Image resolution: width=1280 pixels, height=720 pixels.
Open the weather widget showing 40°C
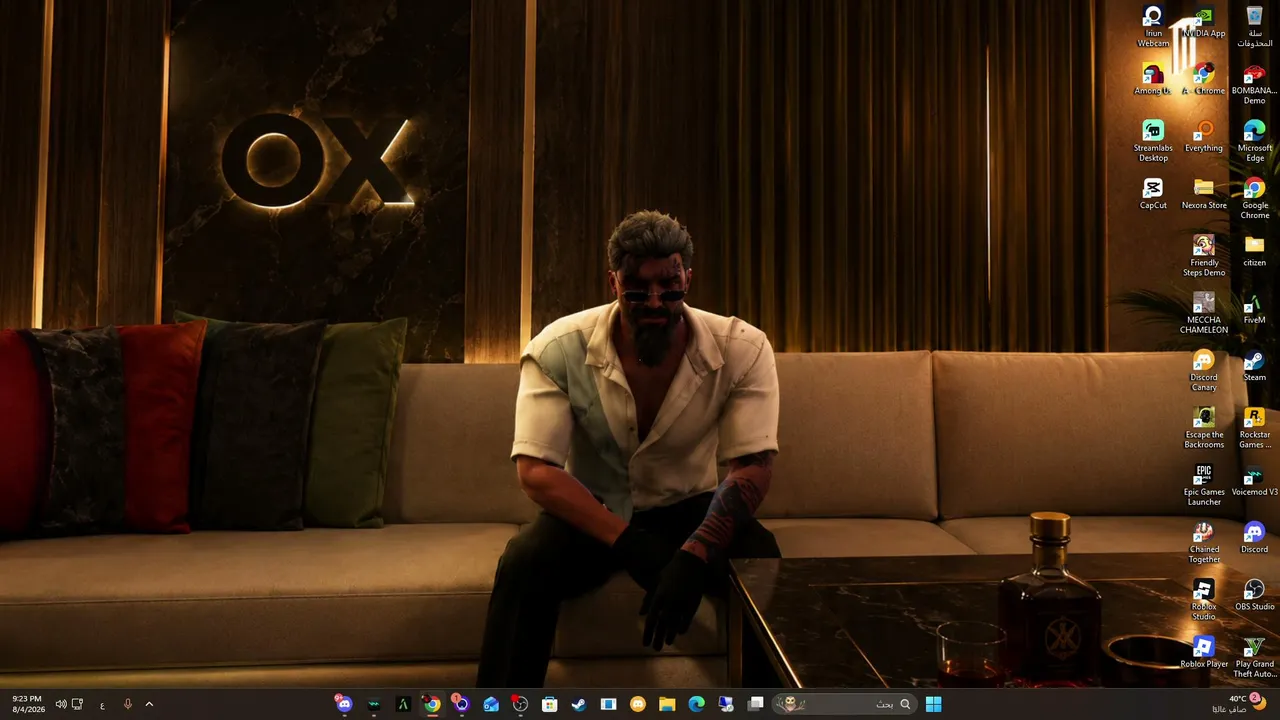(x=1238, y=704)
